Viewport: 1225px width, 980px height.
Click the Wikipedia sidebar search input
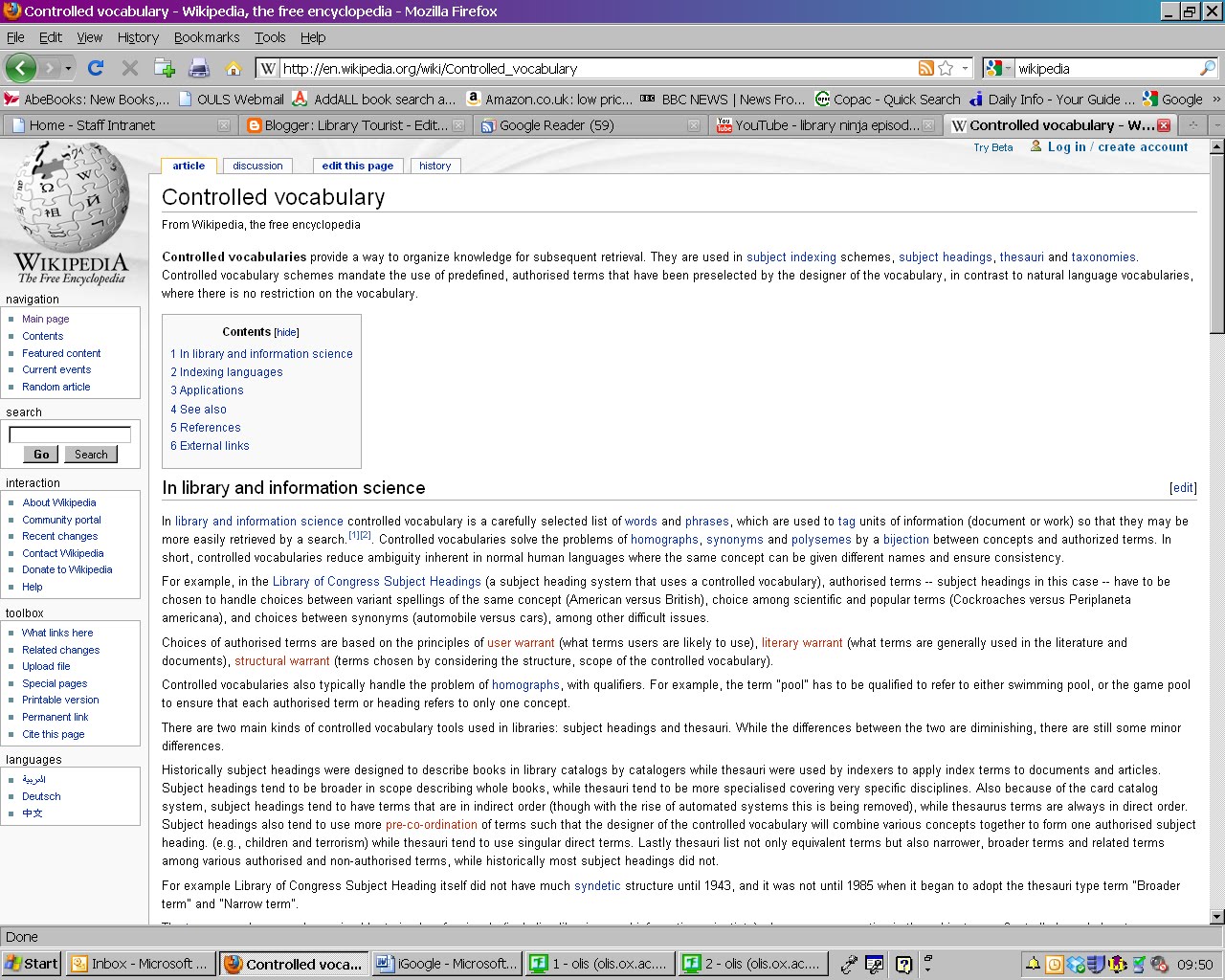(x=70, y=434)
